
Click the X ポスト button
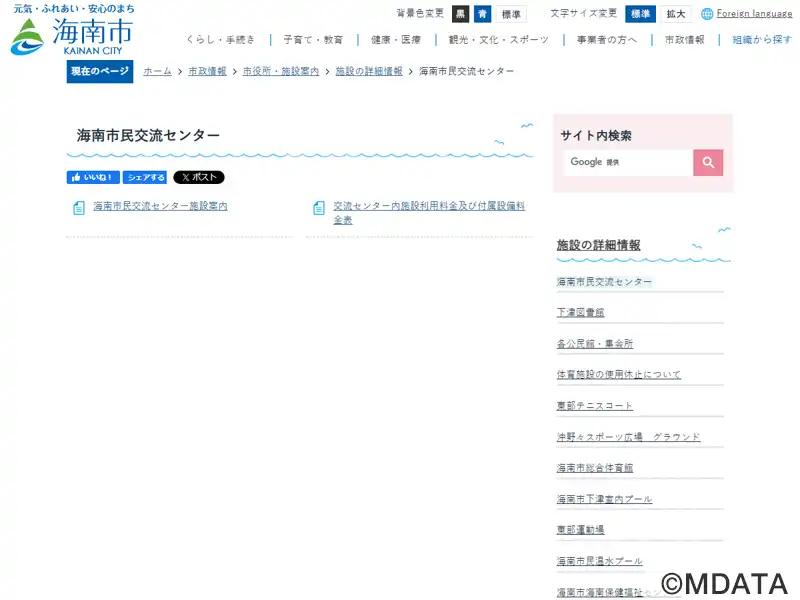pyautogui.click(x=199, y=177)
